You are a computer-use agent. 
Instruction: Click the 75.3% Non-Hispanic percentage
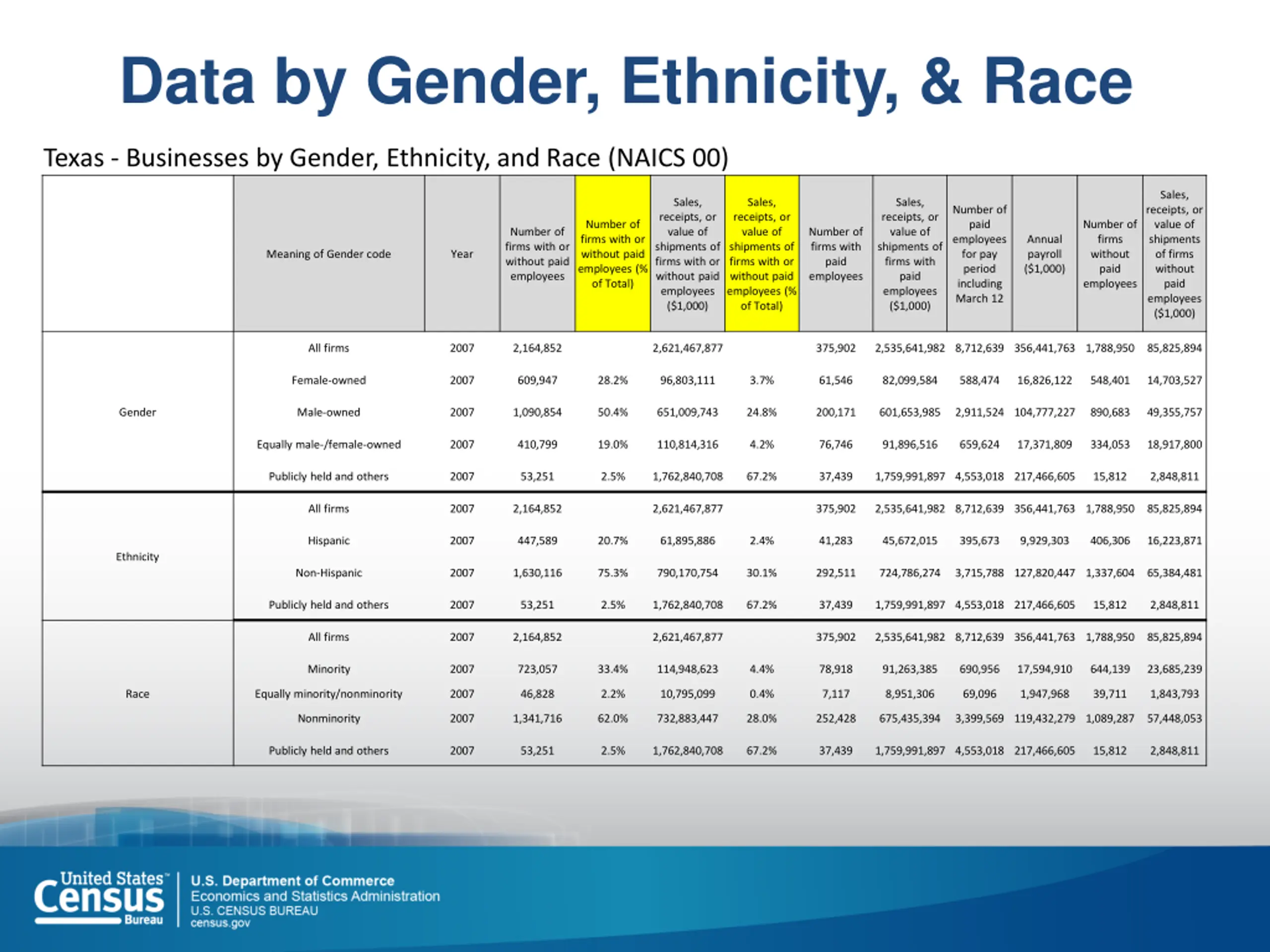(613, 573)
